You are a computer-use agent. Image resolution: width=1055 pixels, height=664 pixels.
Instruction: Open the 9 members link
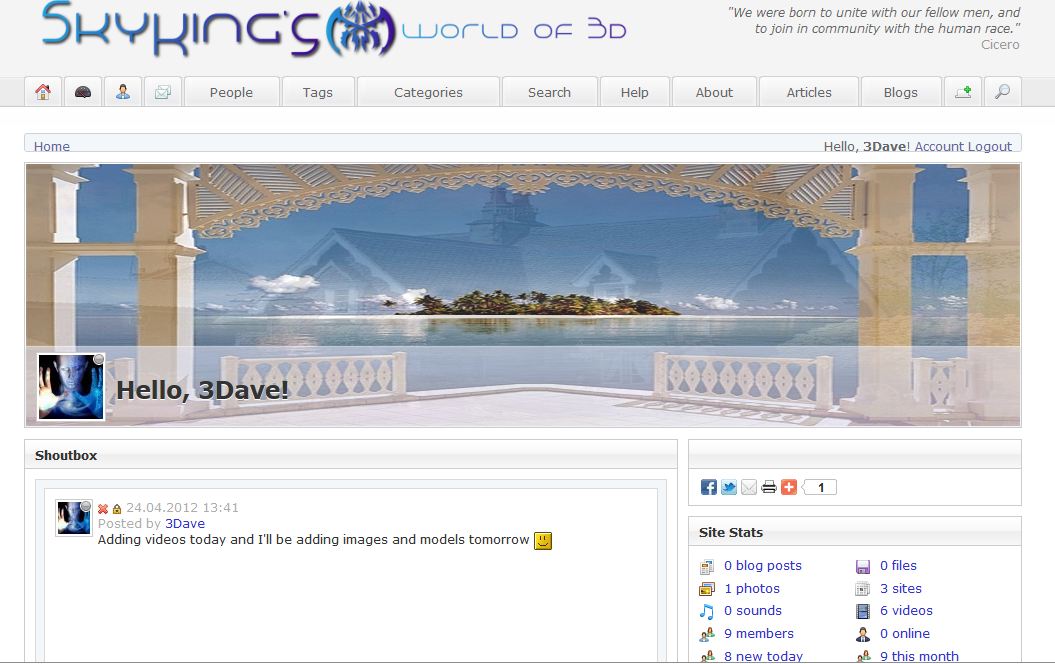pyautogui.click(x=759, y=634)
